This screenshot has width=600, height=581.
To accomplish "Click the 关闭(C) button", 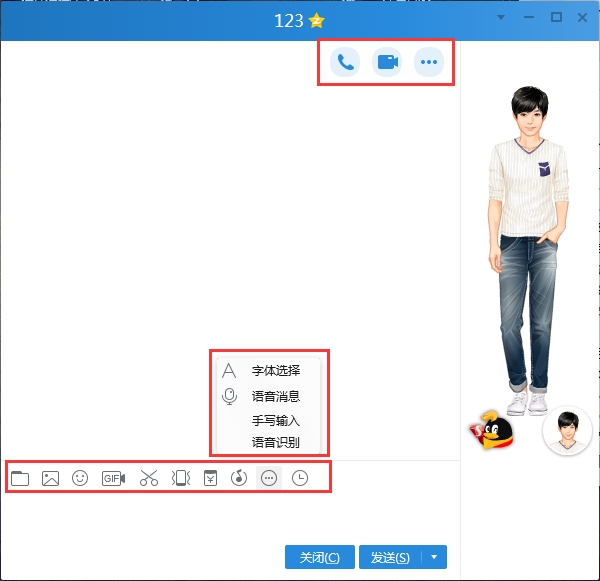I will tap(320, 557).
